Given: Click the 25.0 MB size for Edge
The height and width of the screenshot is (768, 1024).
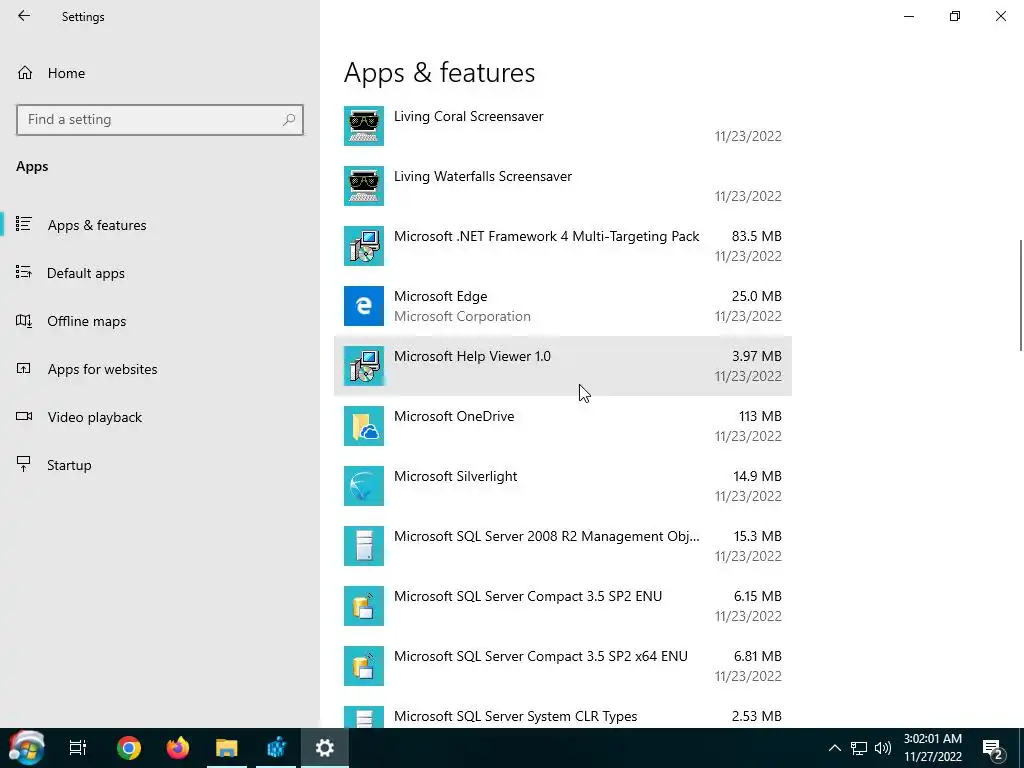Looking at the screenshot, I should coord(756,296).
